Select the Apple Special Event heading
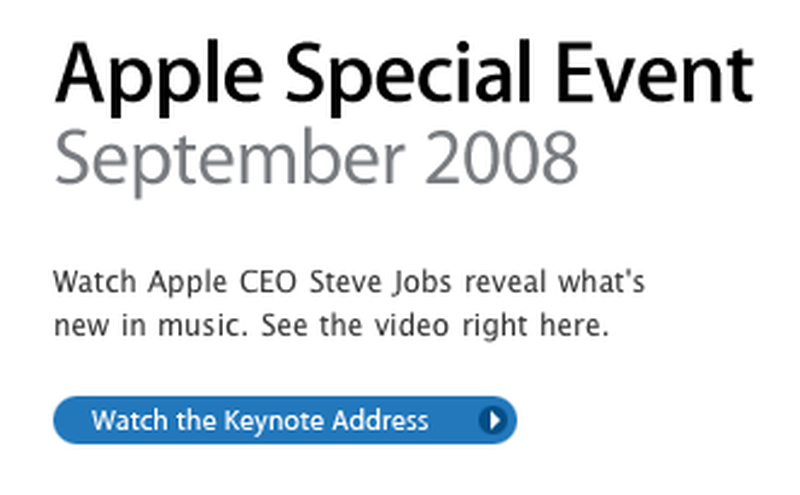Image resolution: width=800 pixels, height=495 pixels. click(x=405, y=78)
